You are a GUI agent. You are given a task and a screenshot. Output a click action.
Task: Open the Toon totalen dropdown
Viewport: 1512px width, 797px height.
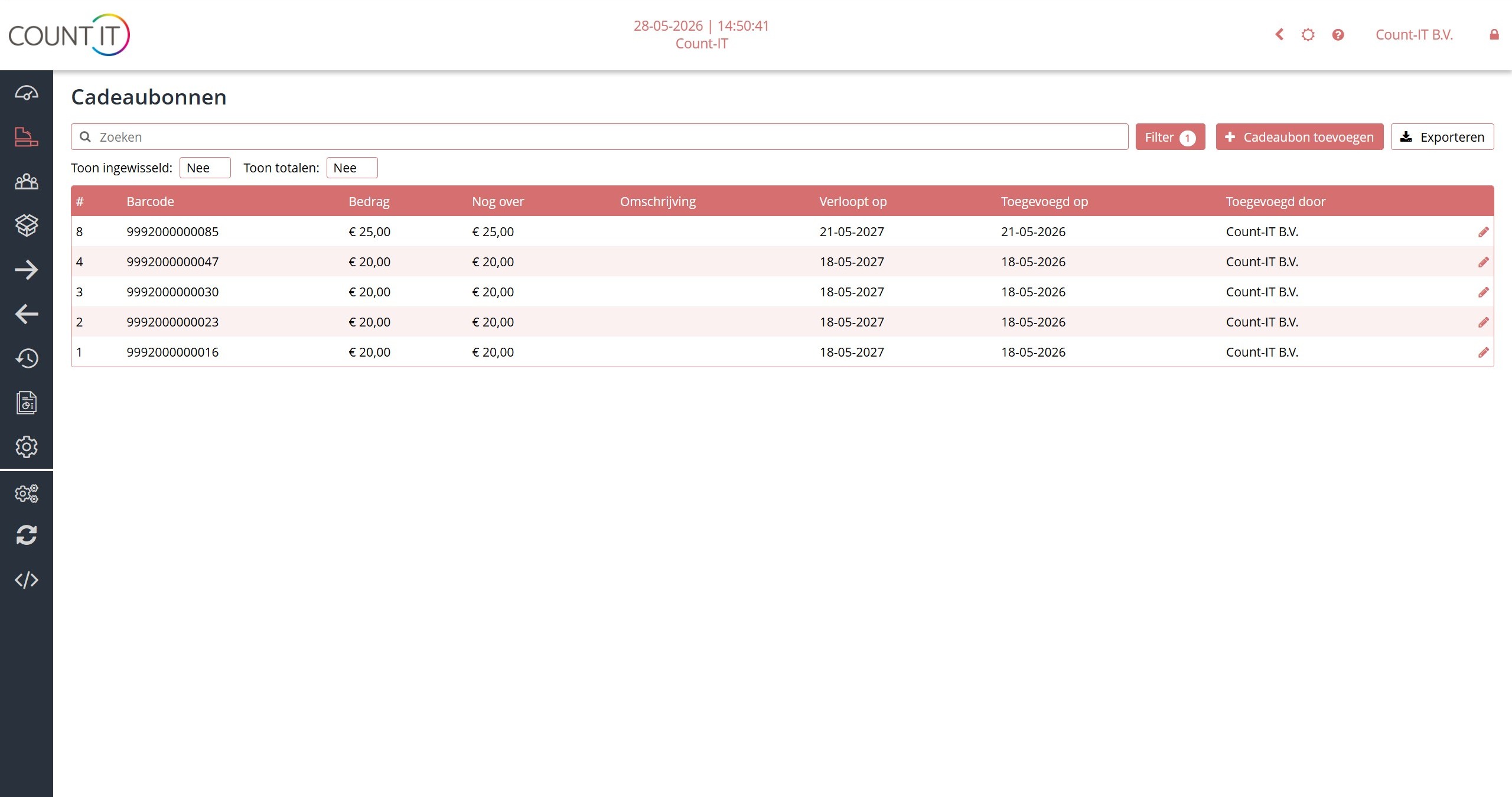click(x=352, y=168)
